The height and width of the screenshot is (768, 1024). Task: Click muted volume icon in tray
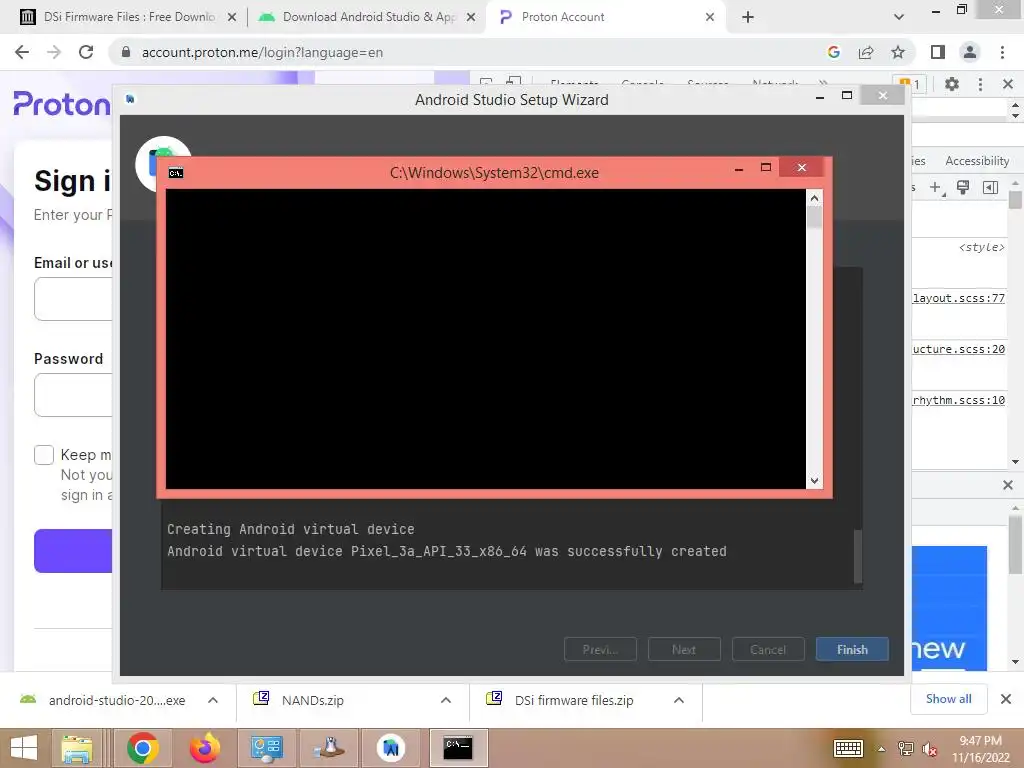tap(929, 749)
